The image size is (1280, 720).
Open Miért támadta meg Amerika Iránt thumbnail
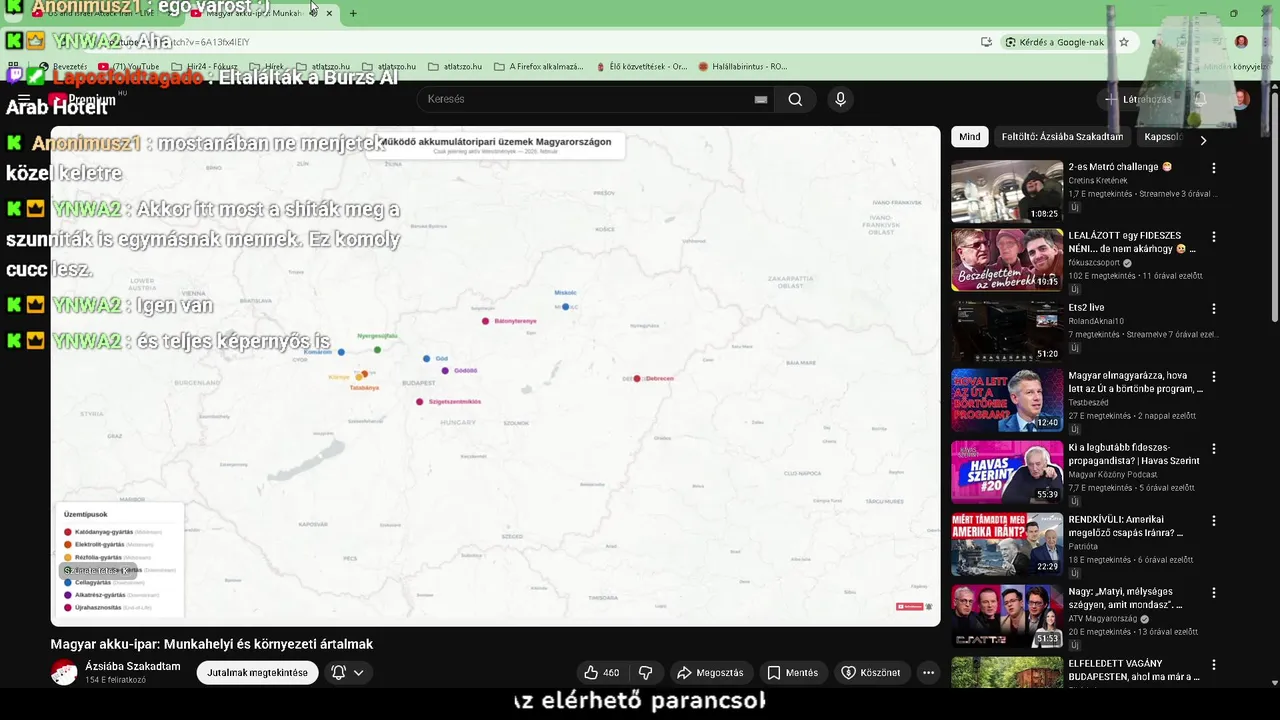(x=1006, y=543)
